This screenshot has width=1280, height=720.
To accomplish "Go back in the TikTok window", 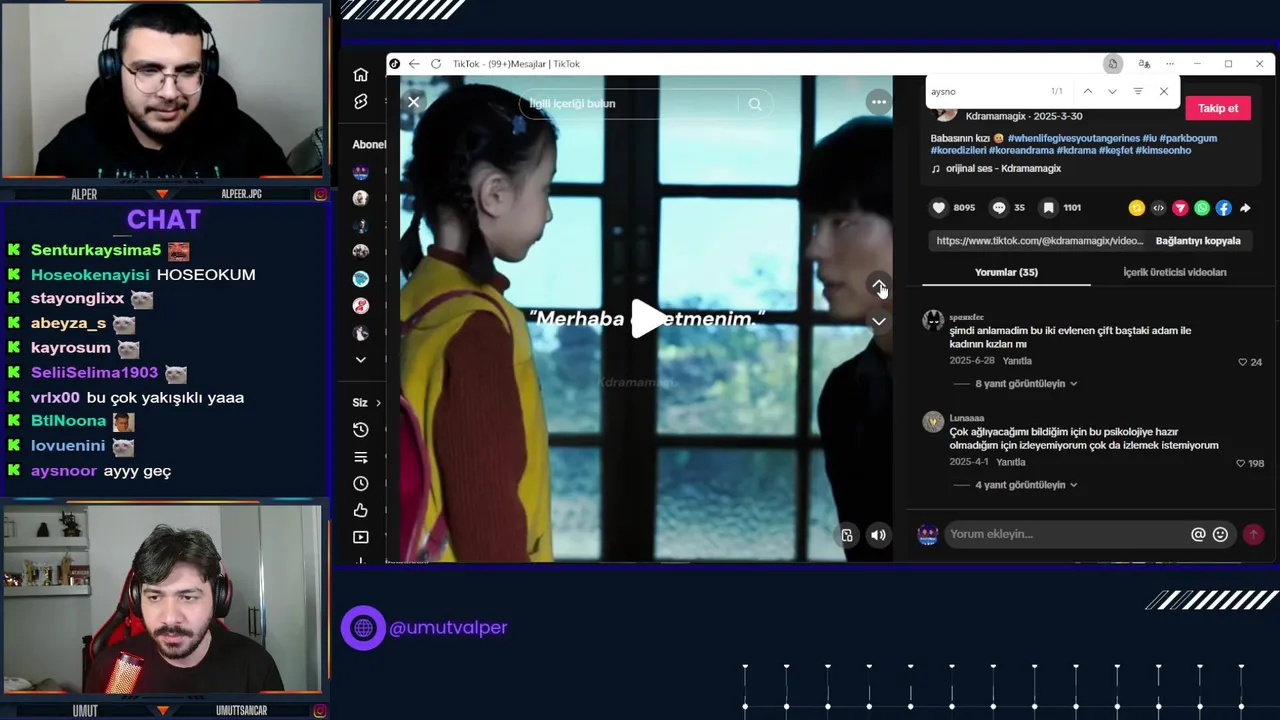I will [414, 64].
